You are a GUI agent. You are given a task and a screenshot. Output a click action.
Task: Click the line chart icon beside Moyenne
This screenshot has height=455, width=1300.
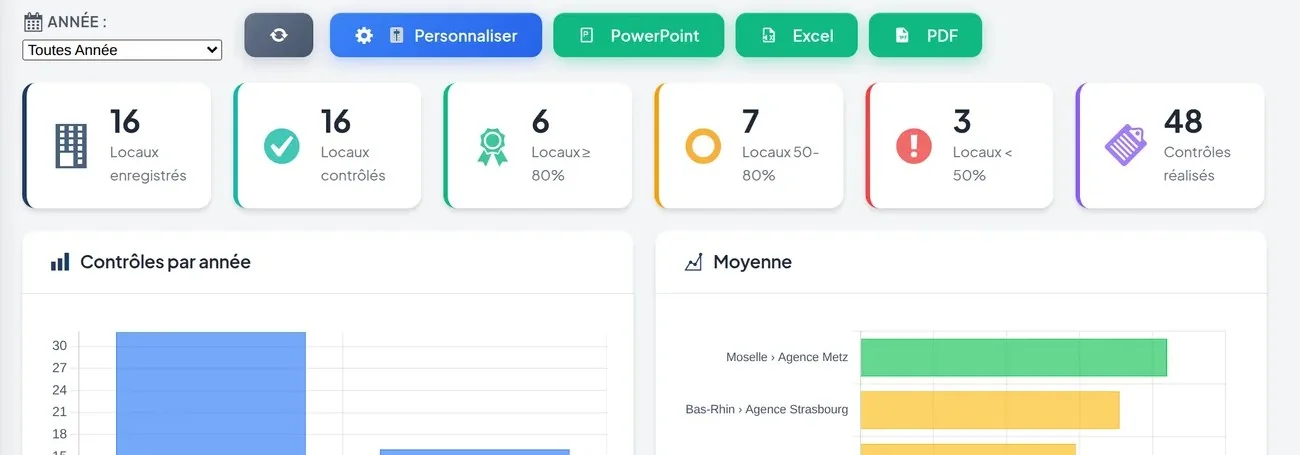(x=693, y=262)
